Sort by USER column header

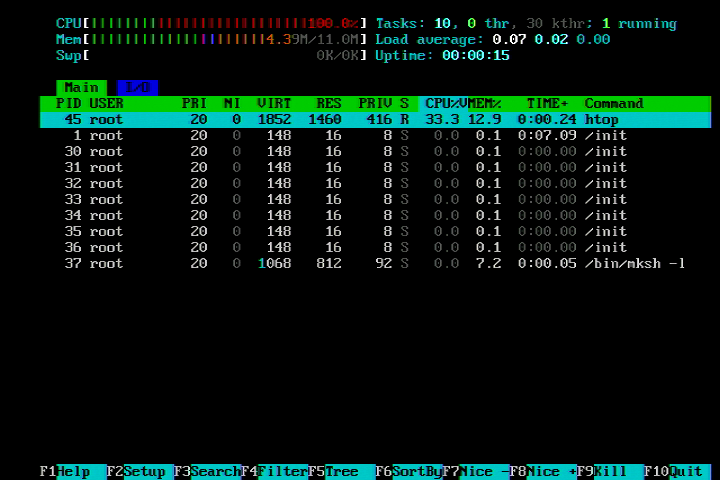click(x=107, y=103)
